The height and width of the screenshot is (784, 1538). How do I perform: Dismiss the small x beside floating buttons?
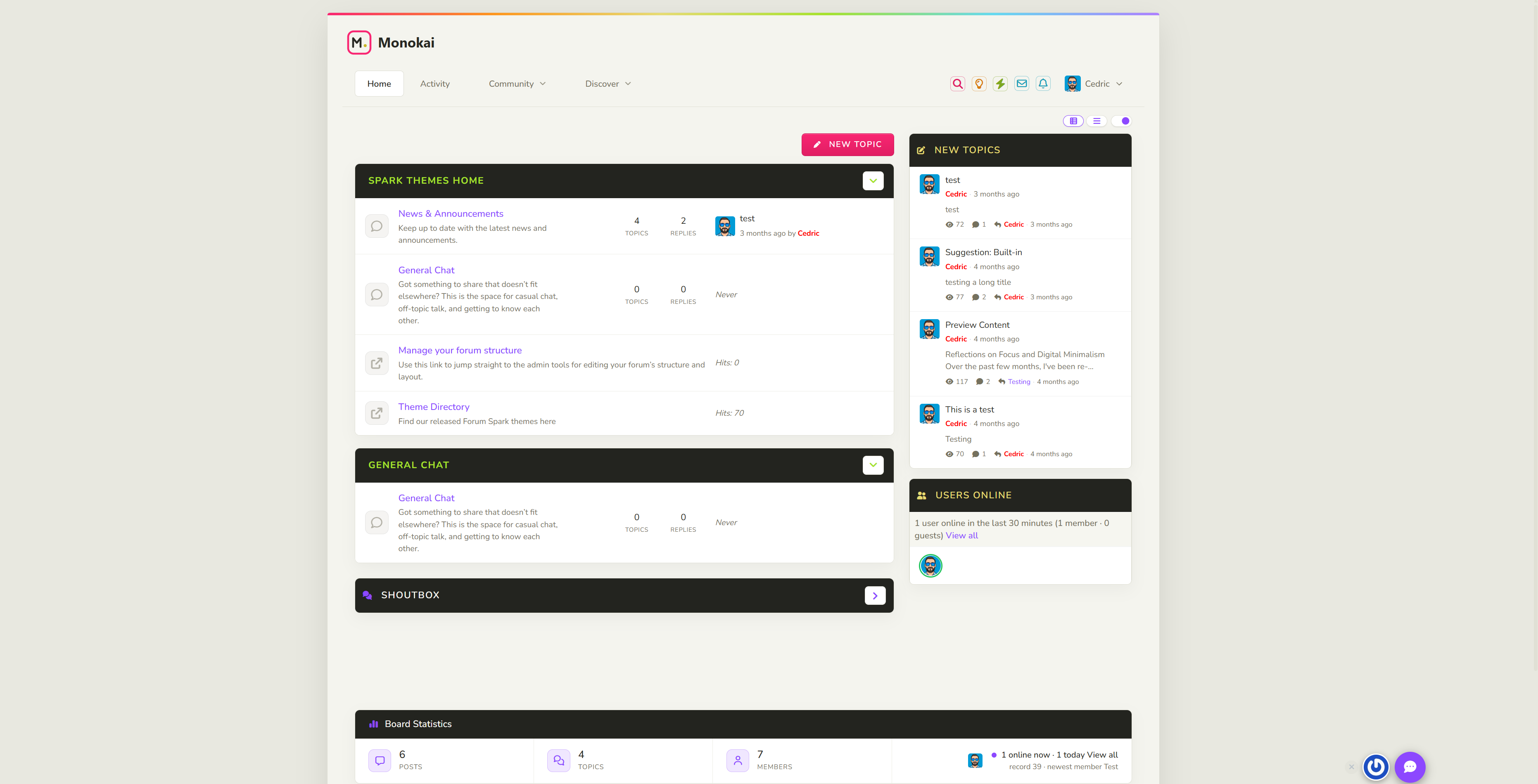coord(1352,767)
